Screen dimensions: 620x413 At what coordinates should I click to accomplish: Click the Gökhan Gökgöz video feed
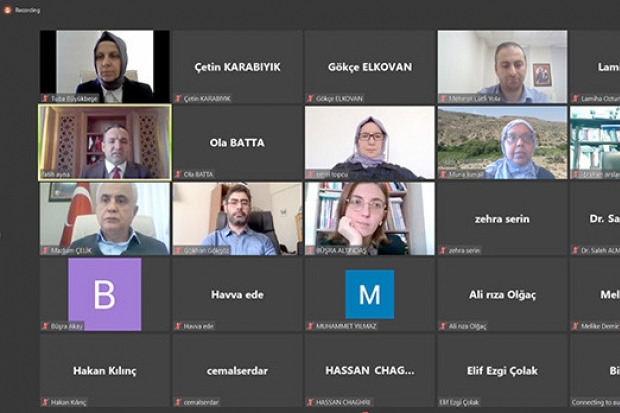click(x=237, y=218)
